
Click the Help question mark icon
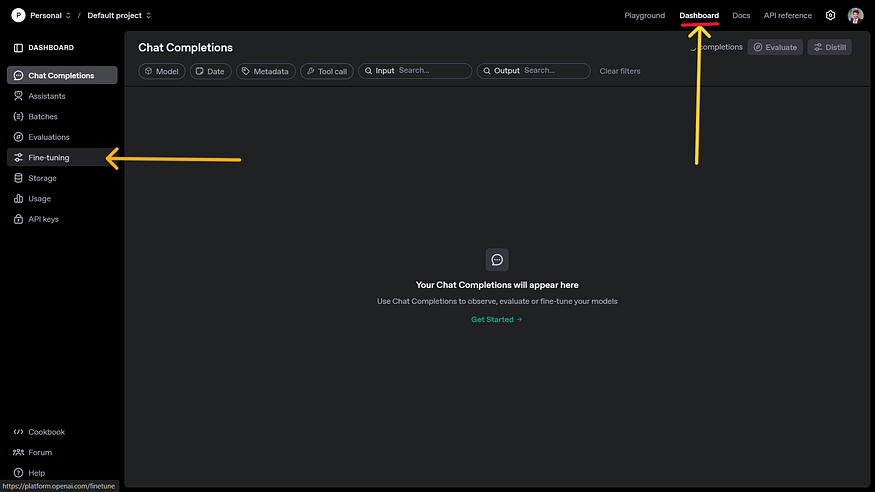click(x=18, y=473)
